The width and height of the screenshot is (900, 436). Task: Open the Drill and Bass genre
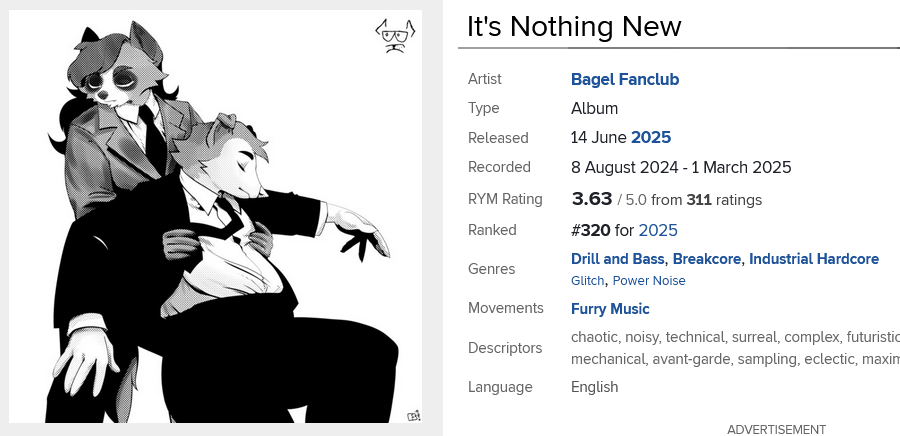(x=619, y=259)
